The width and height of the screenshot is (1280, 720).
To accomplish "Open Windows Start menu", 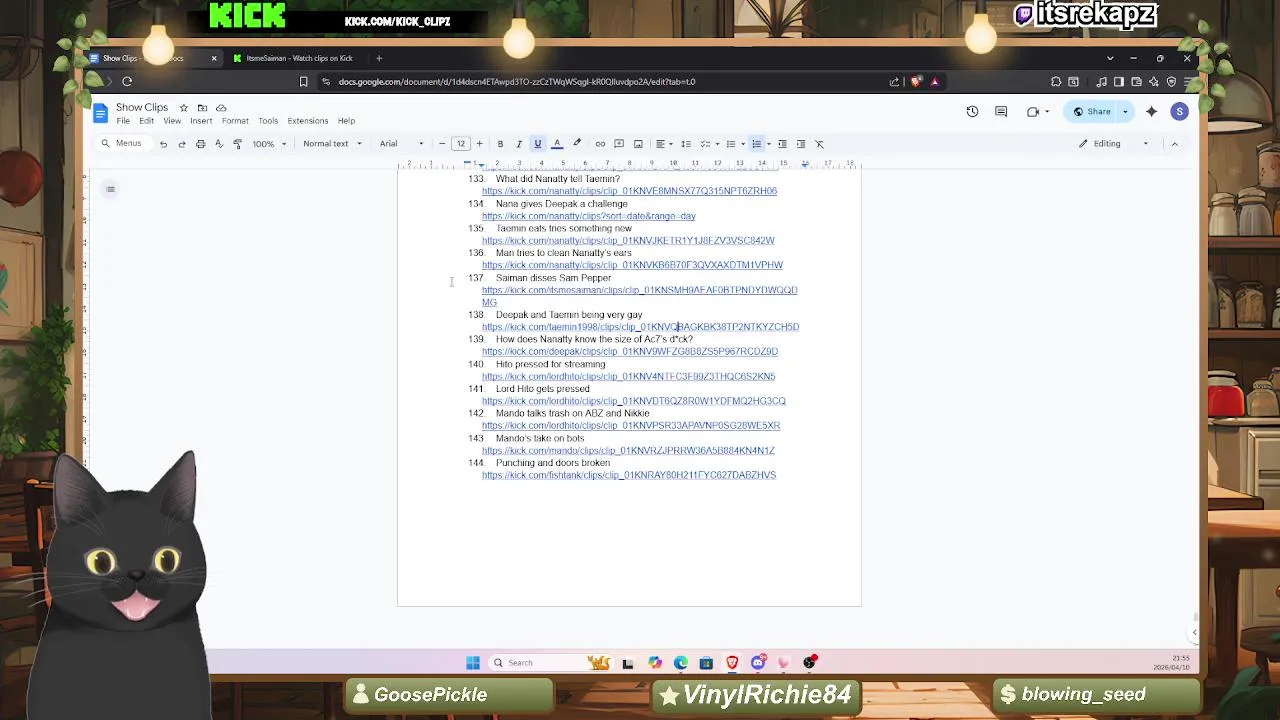I will pos(473,663).
